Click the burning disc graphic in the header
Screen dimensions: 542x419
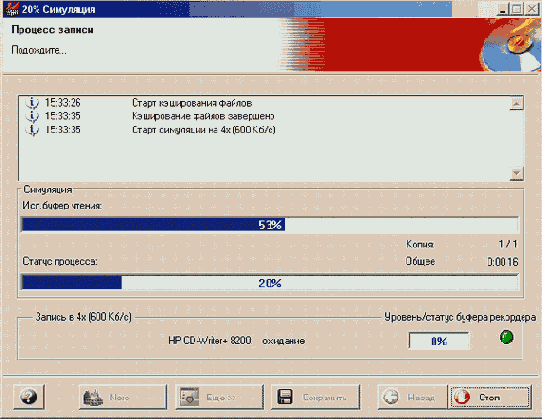coord(510,45)
